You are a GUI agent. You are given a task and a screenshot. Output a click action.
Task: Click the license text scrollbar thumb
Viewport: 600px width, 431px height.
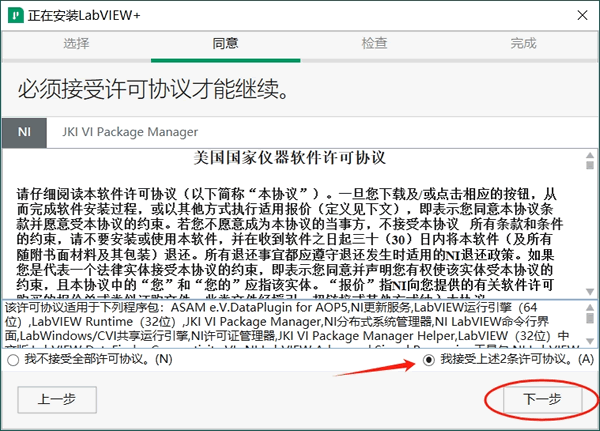pos(590,165)
